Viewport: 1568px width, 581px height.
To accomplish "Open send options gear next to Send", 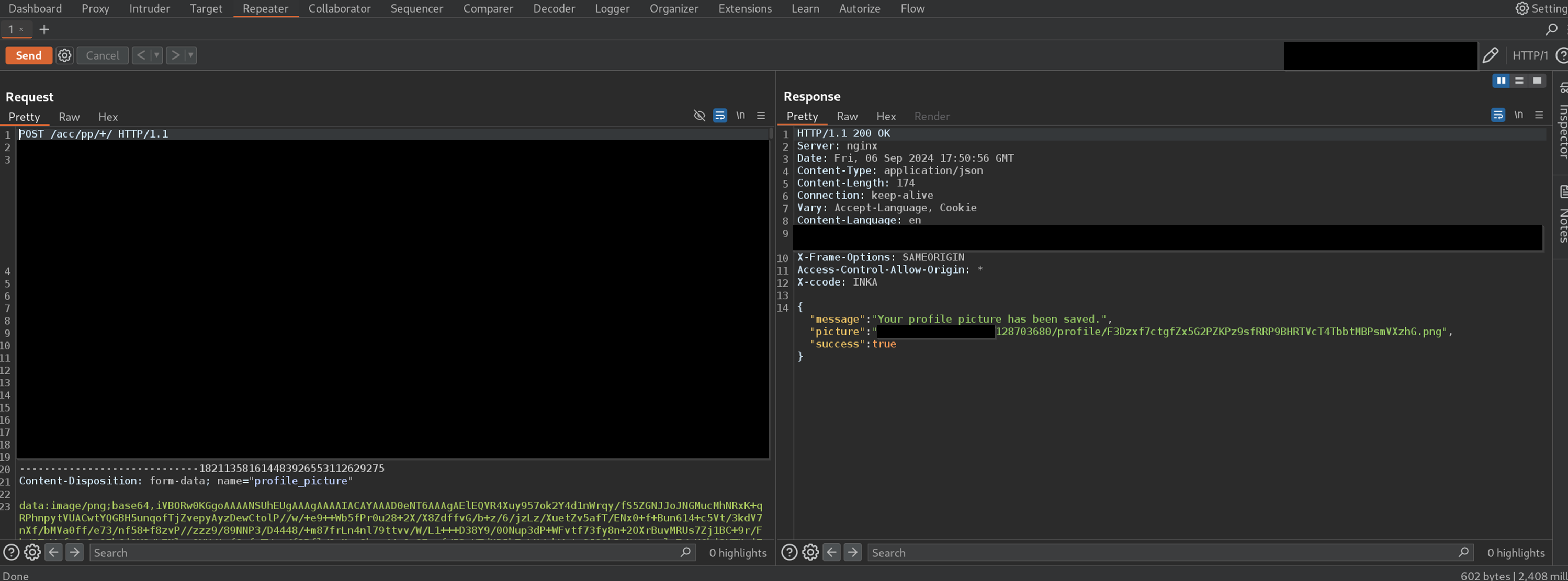I will tap(64, 55).
